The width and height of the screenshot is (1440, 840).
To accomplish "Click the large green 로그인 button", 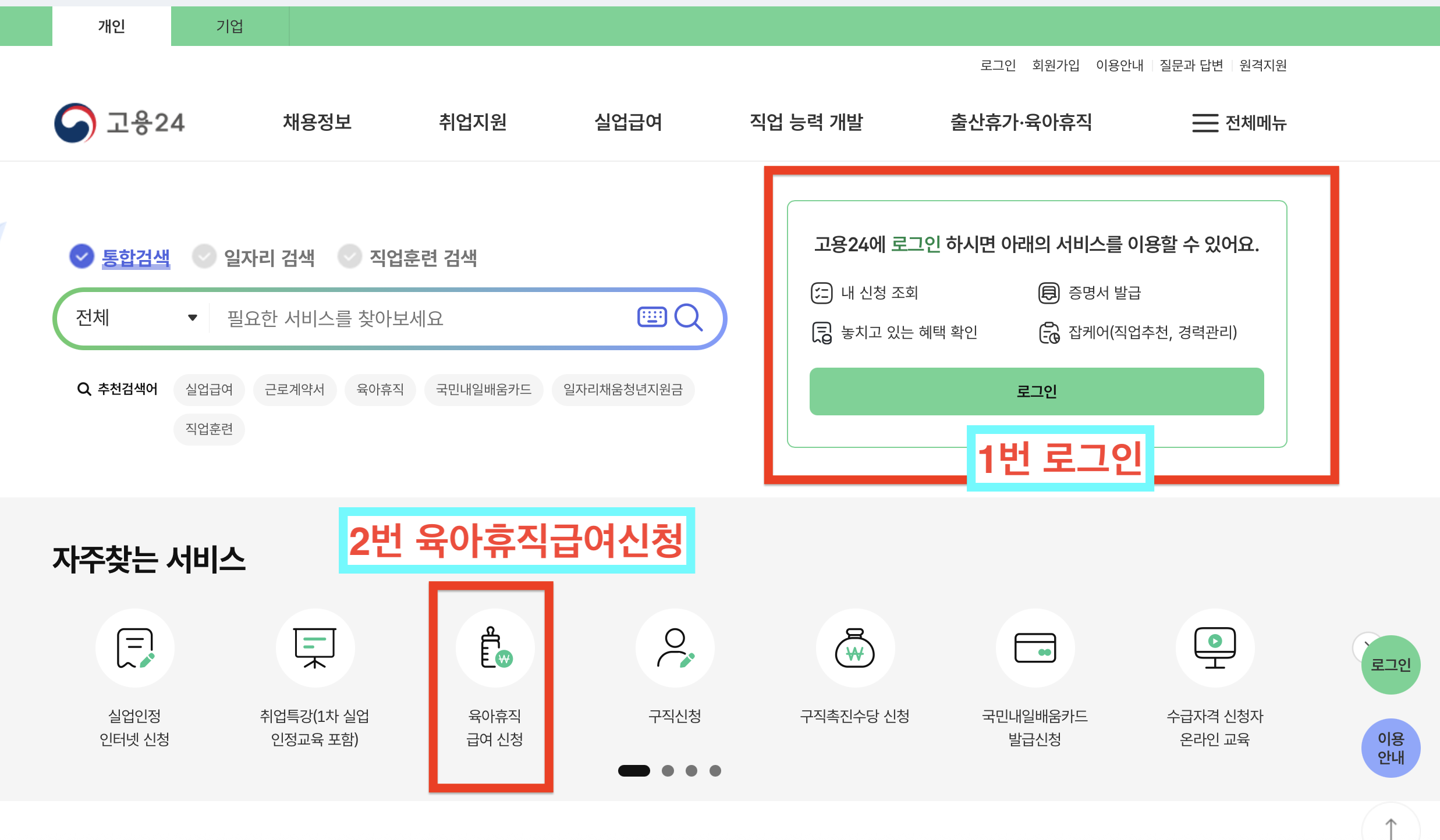I will [1036, 391].
